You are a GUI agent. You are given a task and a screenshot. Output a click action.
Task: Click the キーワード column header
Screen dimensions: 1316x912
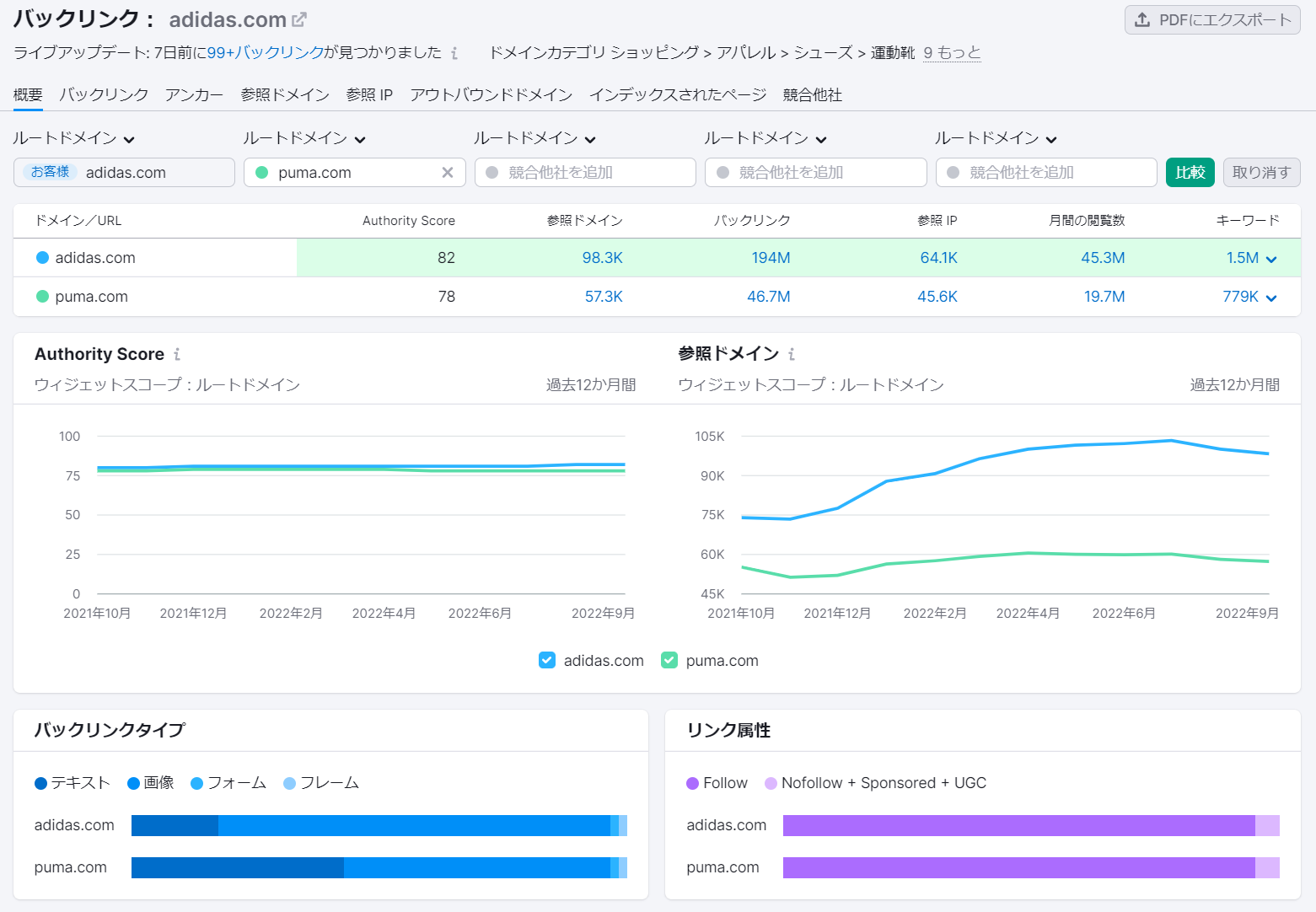point(1248,220)
